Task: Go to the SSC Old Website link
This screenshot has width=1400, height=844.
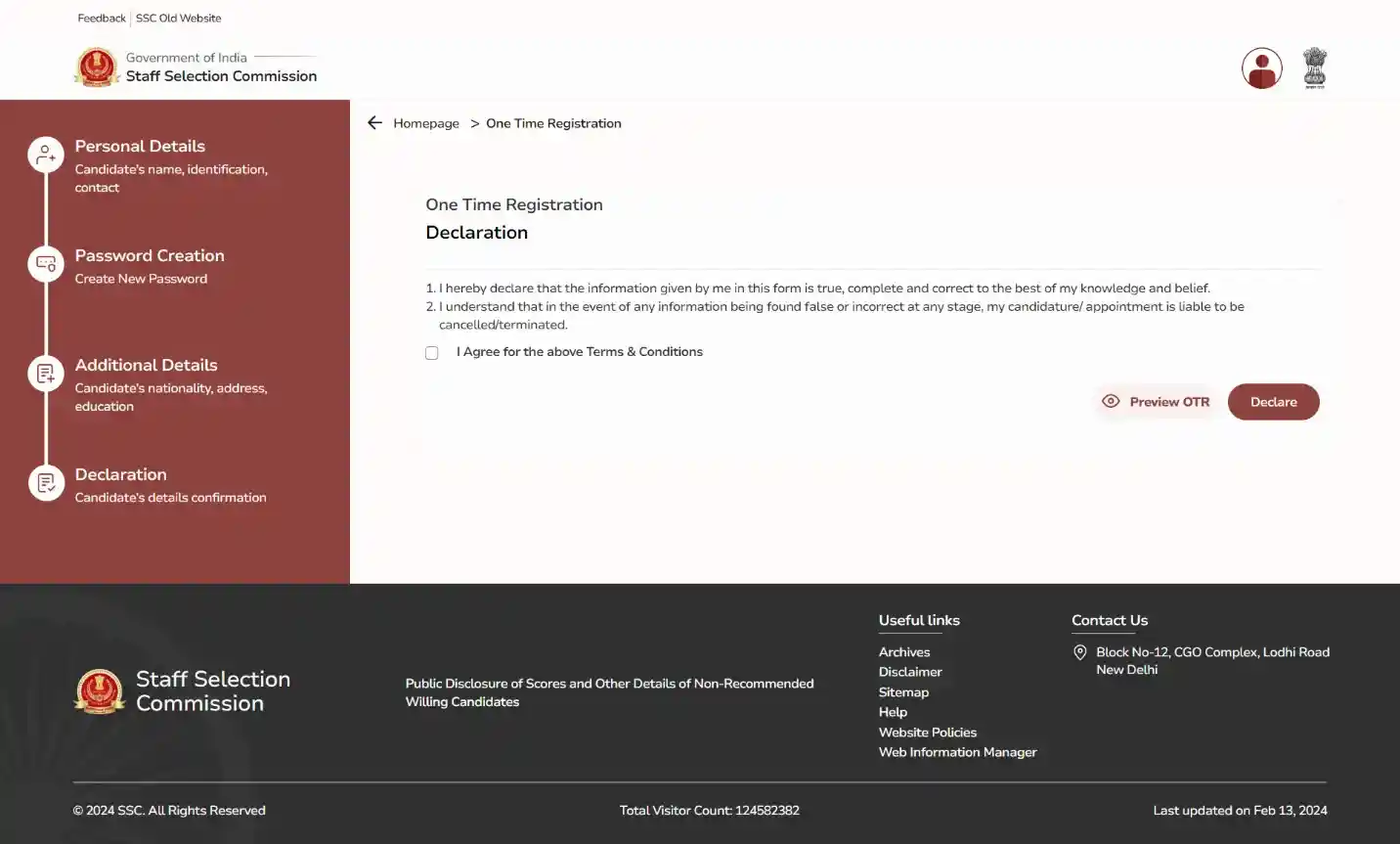Action: click(178, 19)
